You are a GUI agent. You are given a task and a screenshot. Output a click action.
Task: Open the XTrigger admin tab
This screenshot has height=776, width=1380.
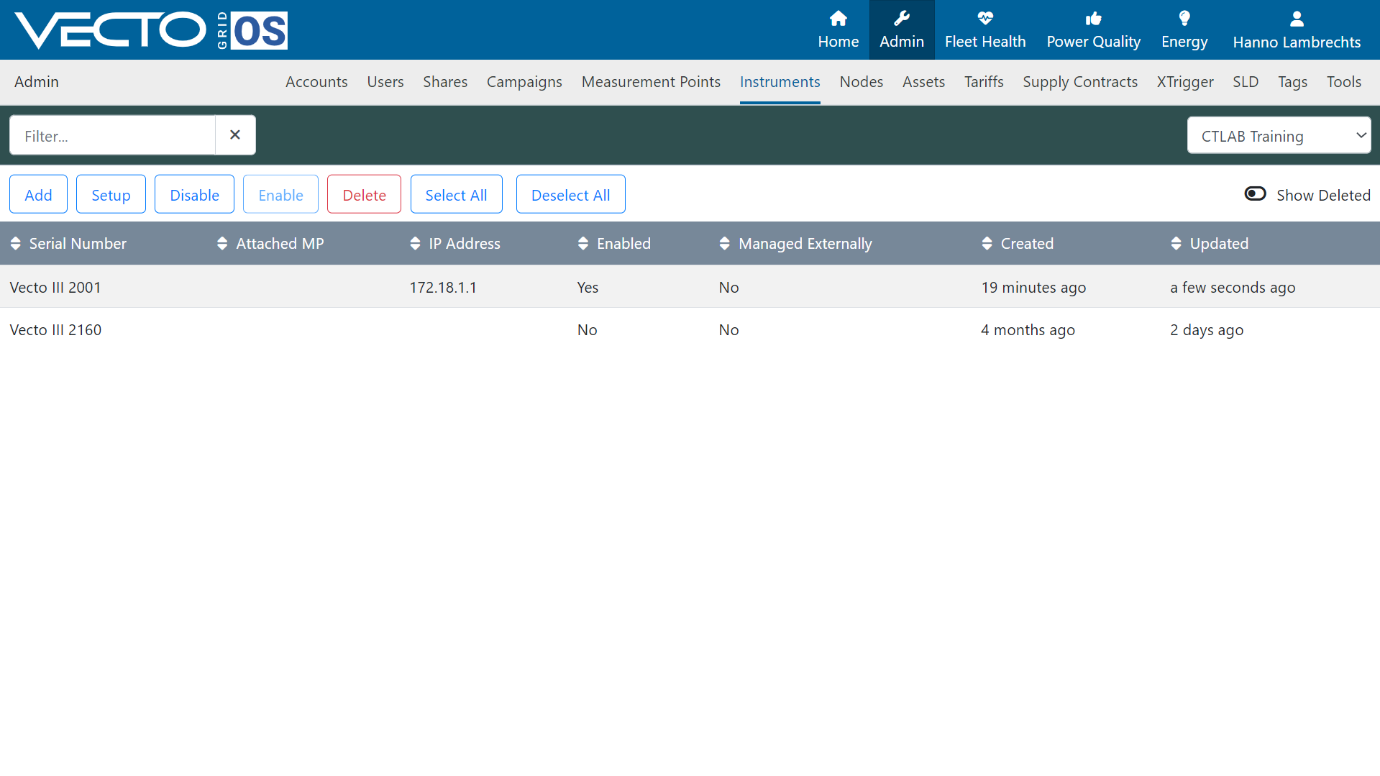tap(1185, 82)
